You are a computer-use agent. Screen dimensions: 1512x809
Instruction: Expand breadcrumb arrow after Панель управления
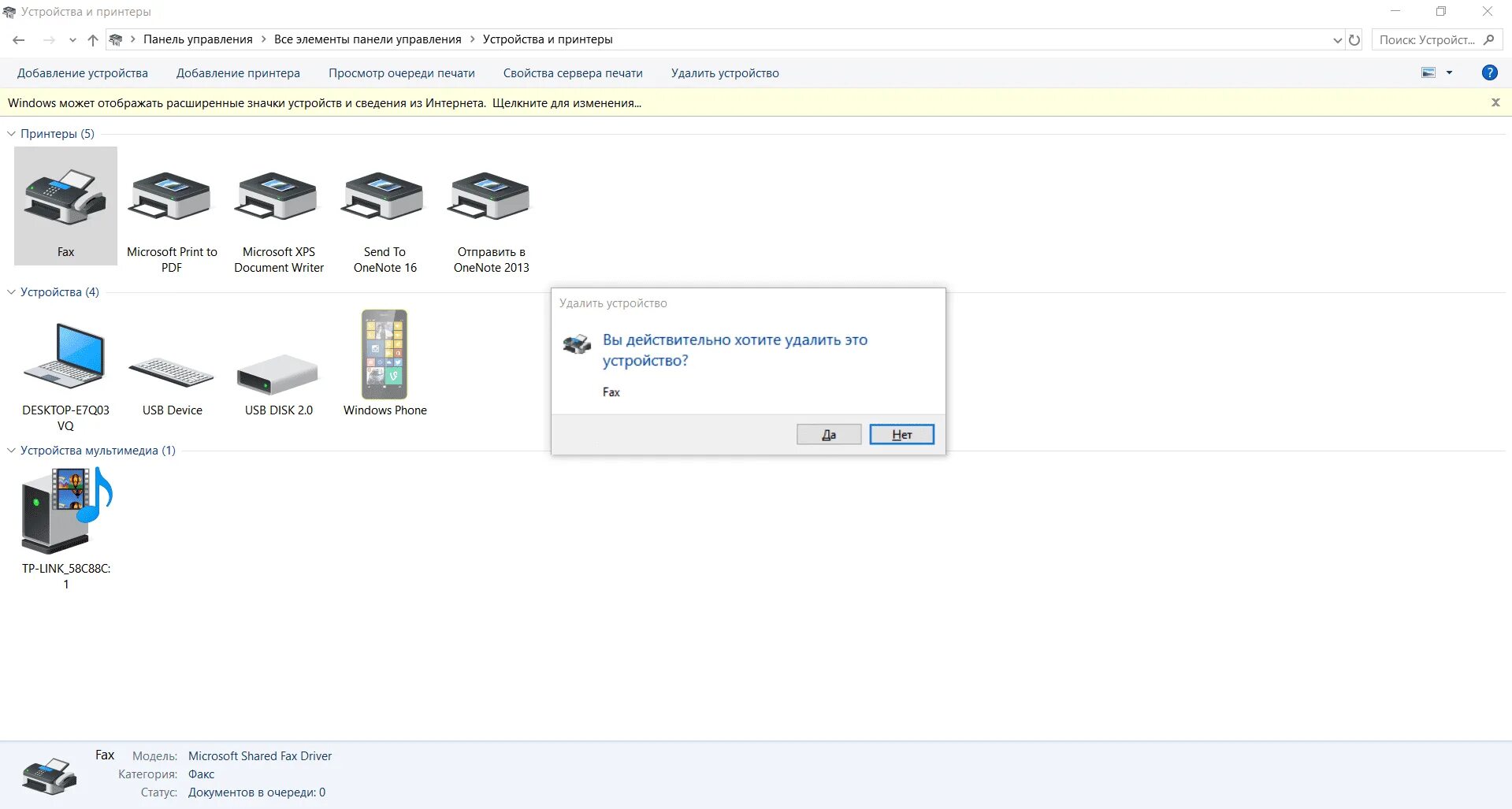(264, 39)
